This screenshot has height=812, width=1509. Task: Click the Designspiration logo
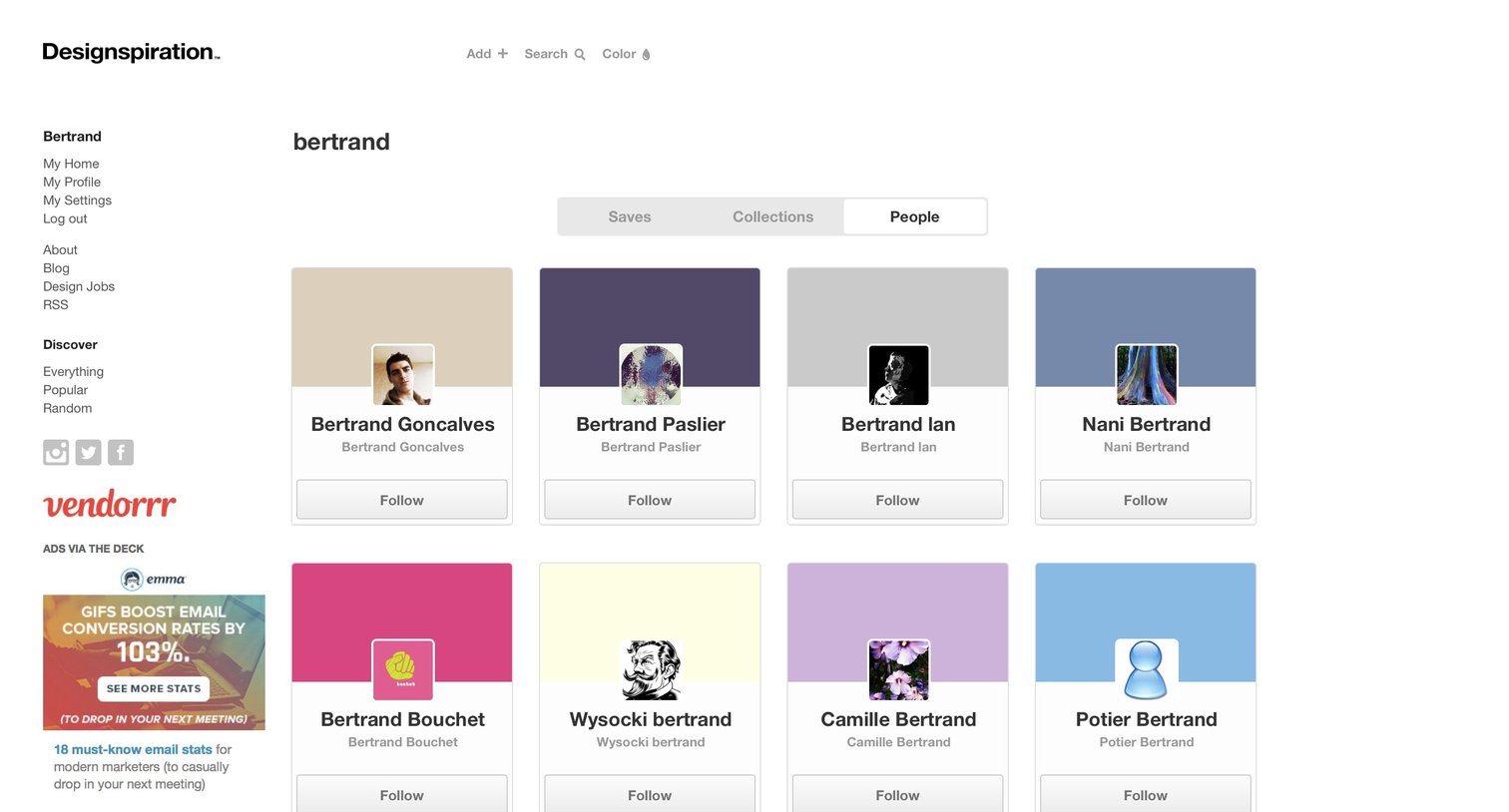pos(131,52)
